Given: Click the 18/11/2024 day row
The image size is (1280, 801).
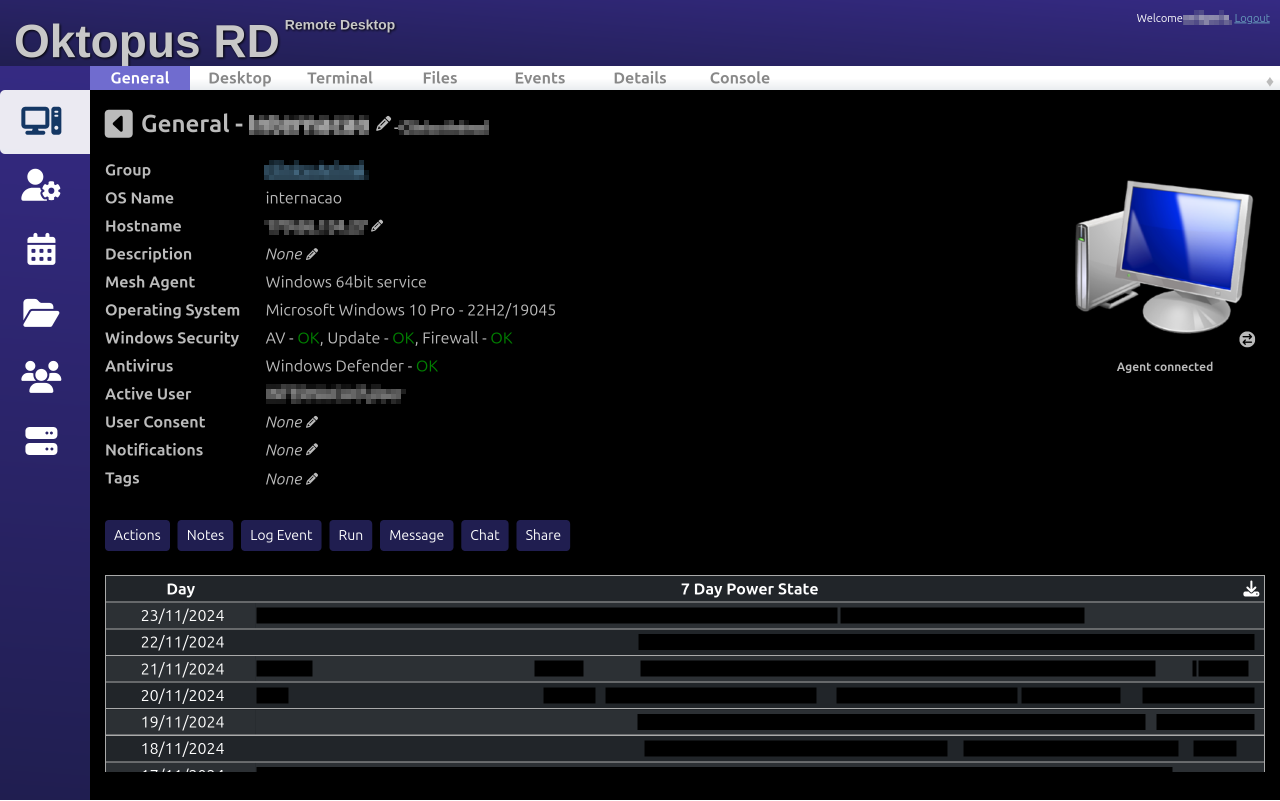Looking at the screenshot, I should (x=685, y=748).
